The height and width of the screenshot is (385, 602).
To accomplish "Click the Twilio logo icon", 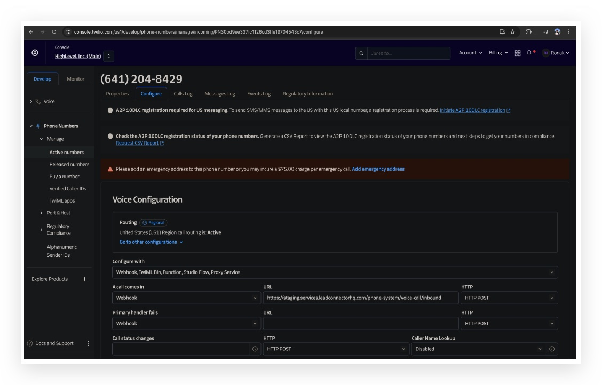I will coord(35,53).
